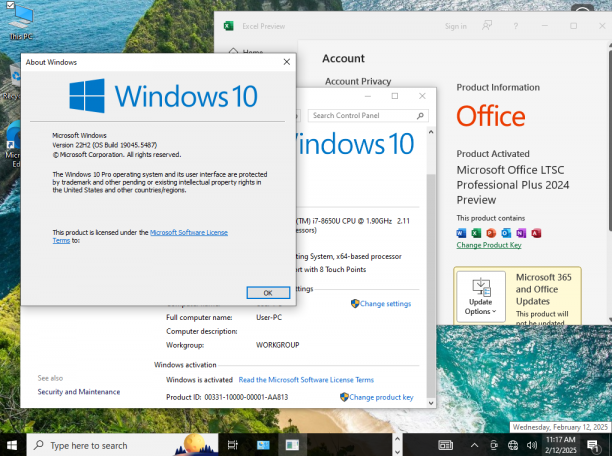This screenshot has height=456, width=612.
Task: Select the active winver window taskbar icon
Action: 292,445
